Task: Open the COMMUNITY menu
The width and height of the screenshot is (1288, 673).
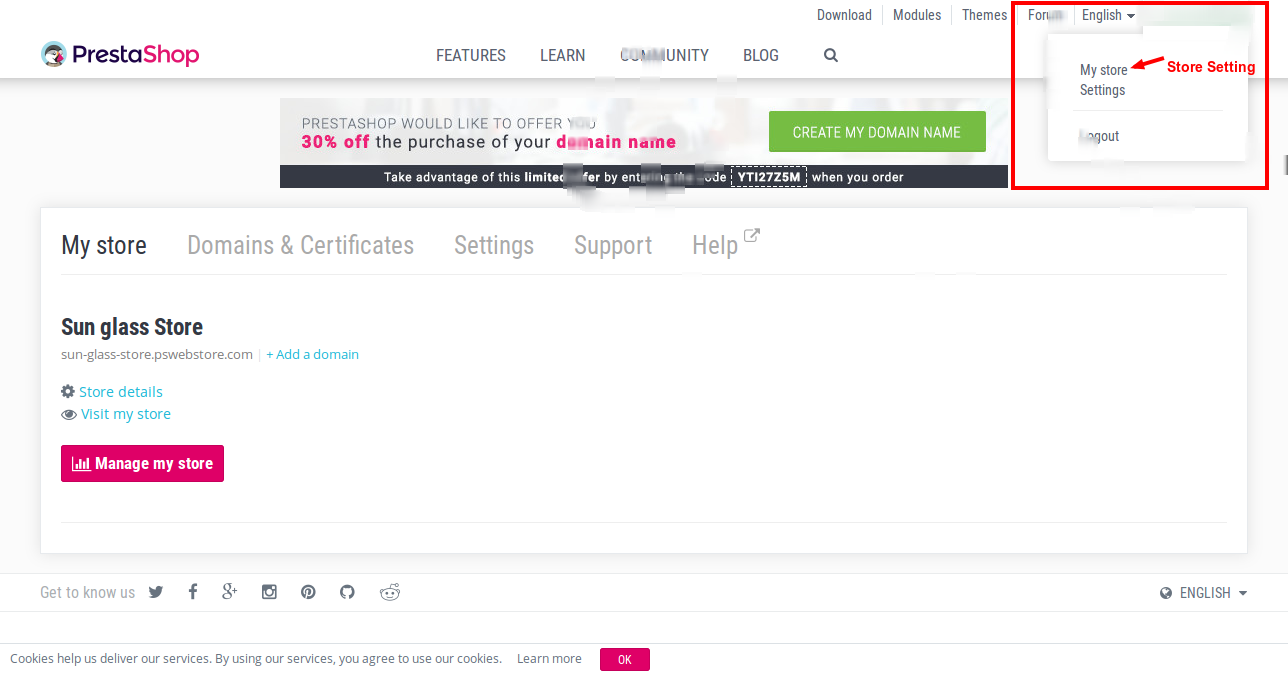Action: click(x=664, y=56)
